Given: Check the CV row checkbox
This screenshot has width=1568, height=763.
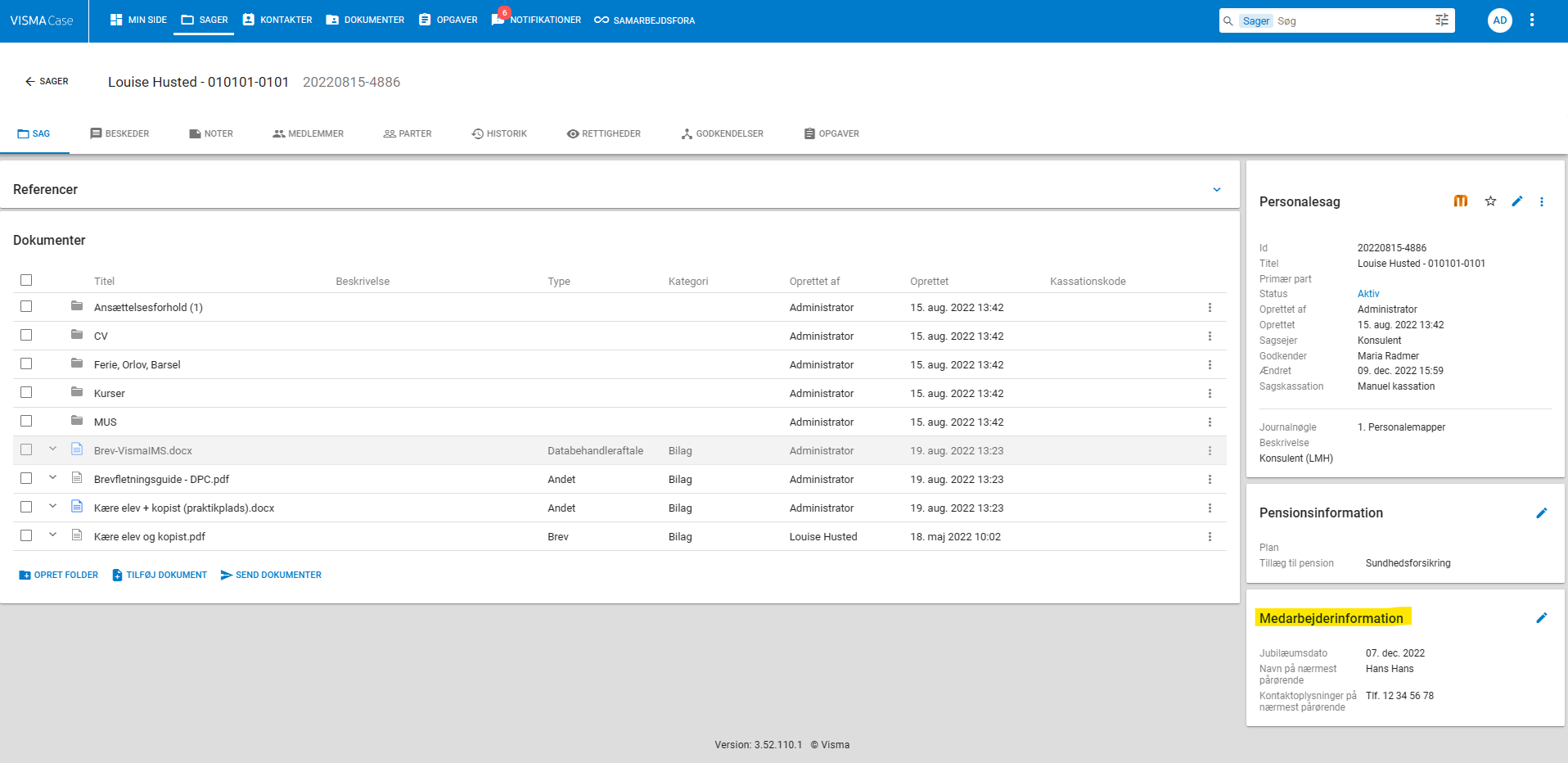Looking at the screenshot, I should coord(26,335).
